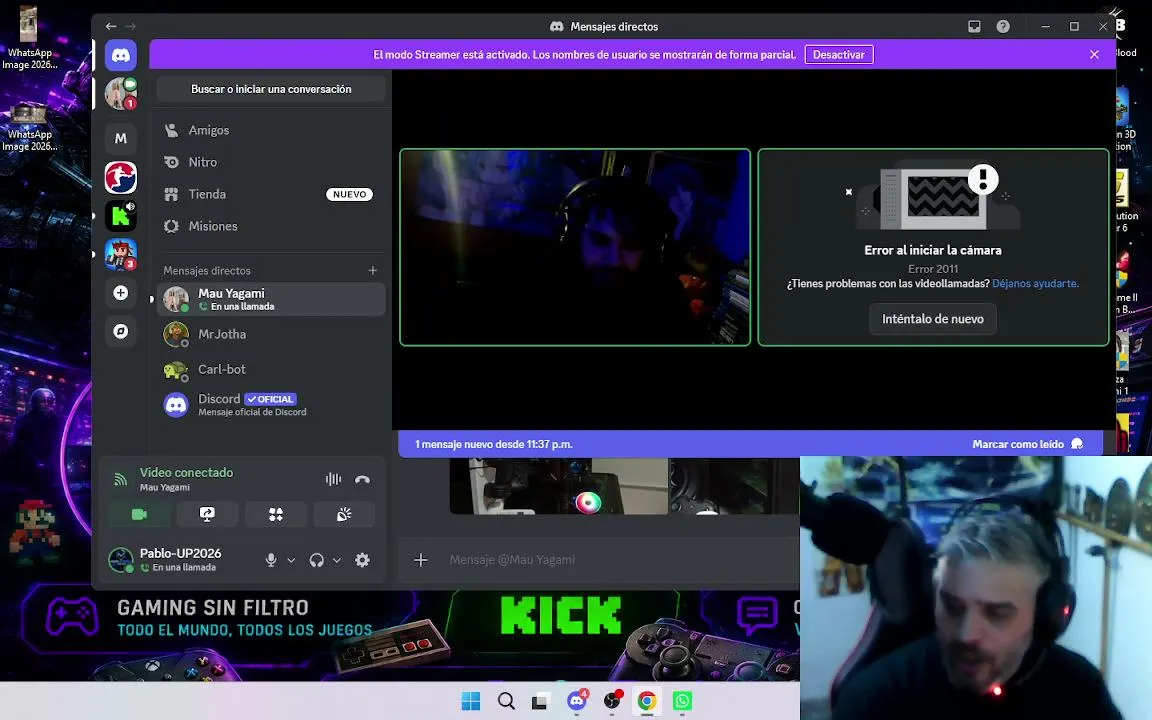
Task: Jump to 1 mensaje nuevo banner
Action: (x=494, y=444)
